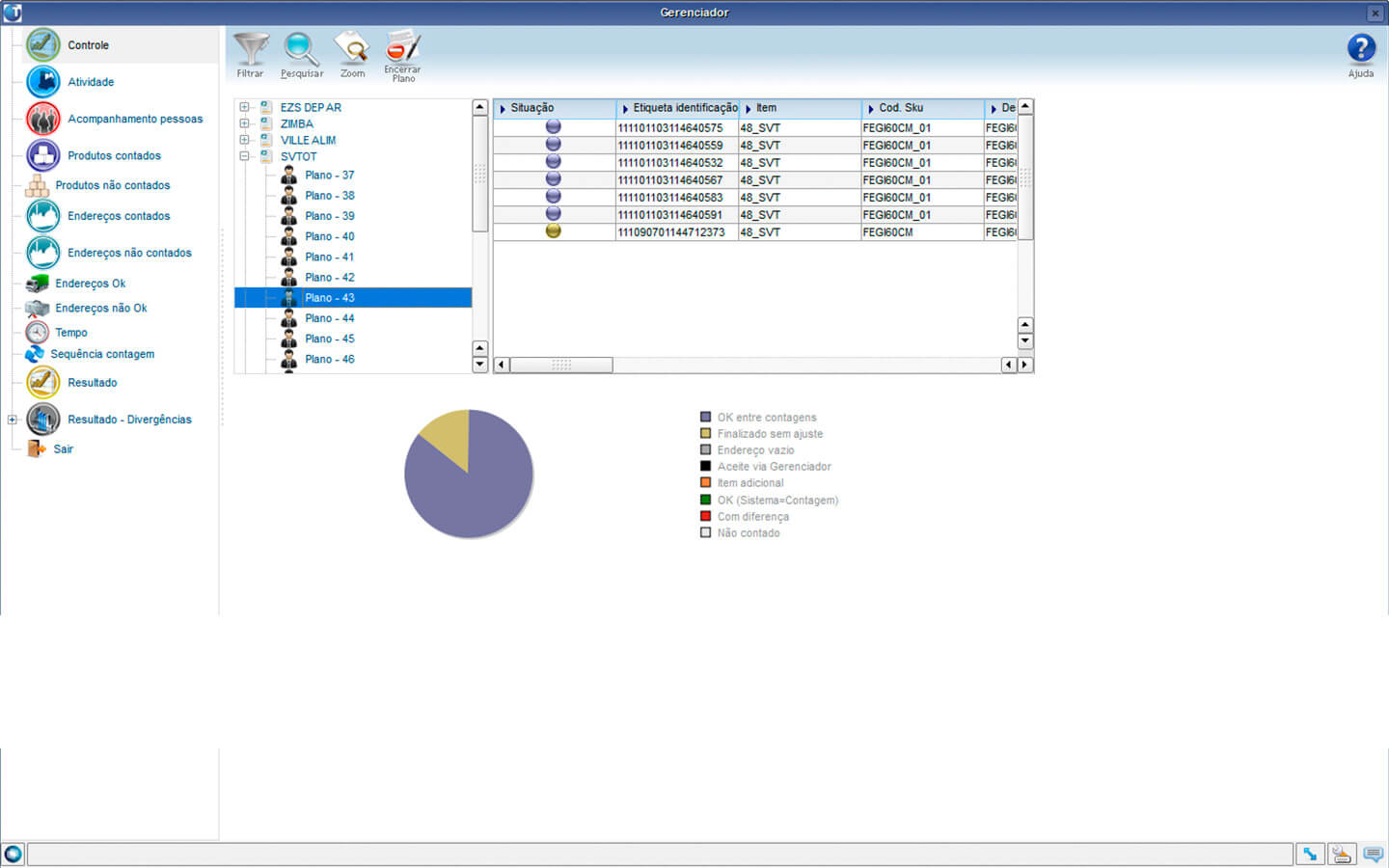Click Acompanhamento pessoas icon
The image size is (1389, 868).
[x=43, y=119]
